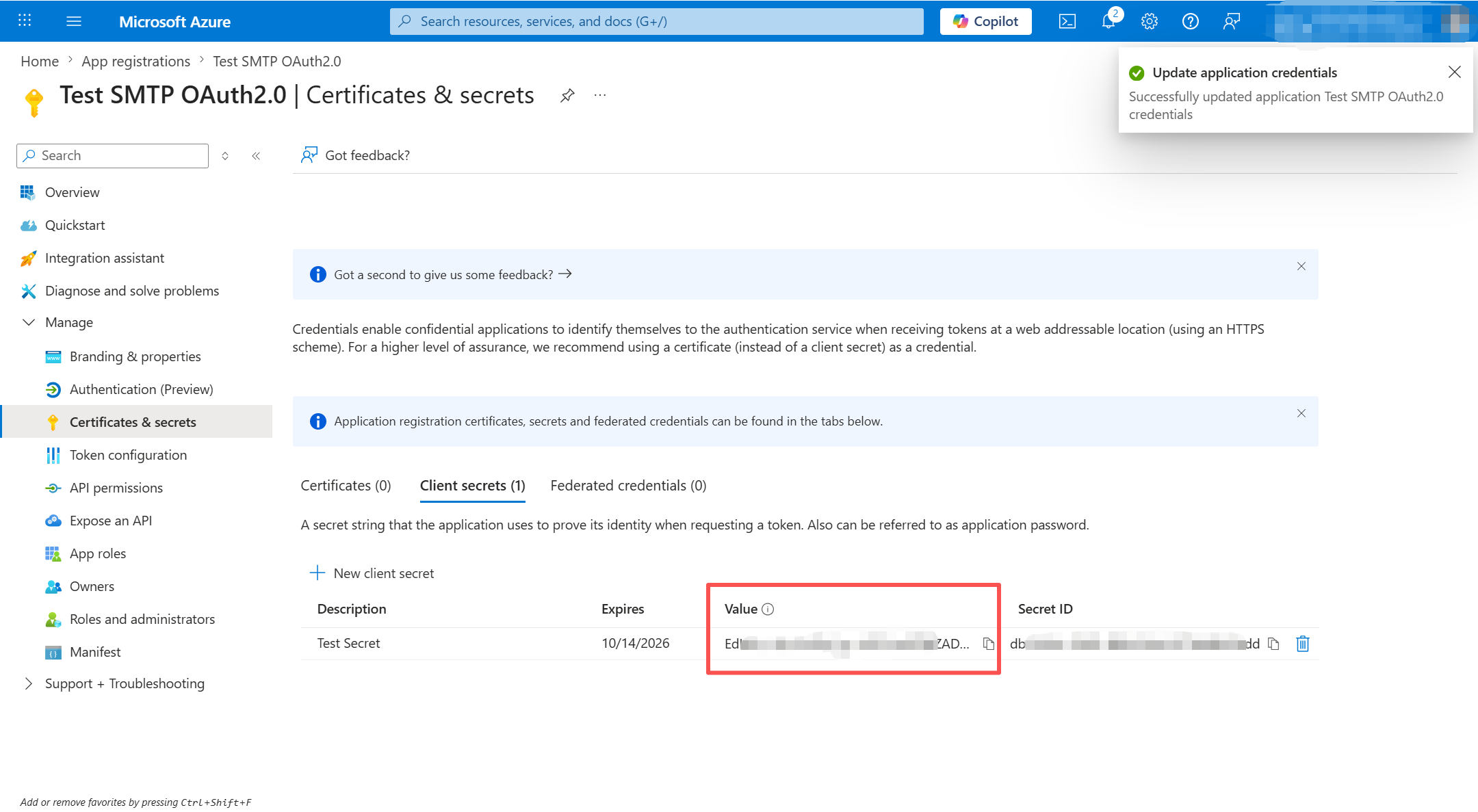This screenshot has height=812, width=1478.
Task: Go to App registrations breadcrumb
Action: (x=135, y=62)
